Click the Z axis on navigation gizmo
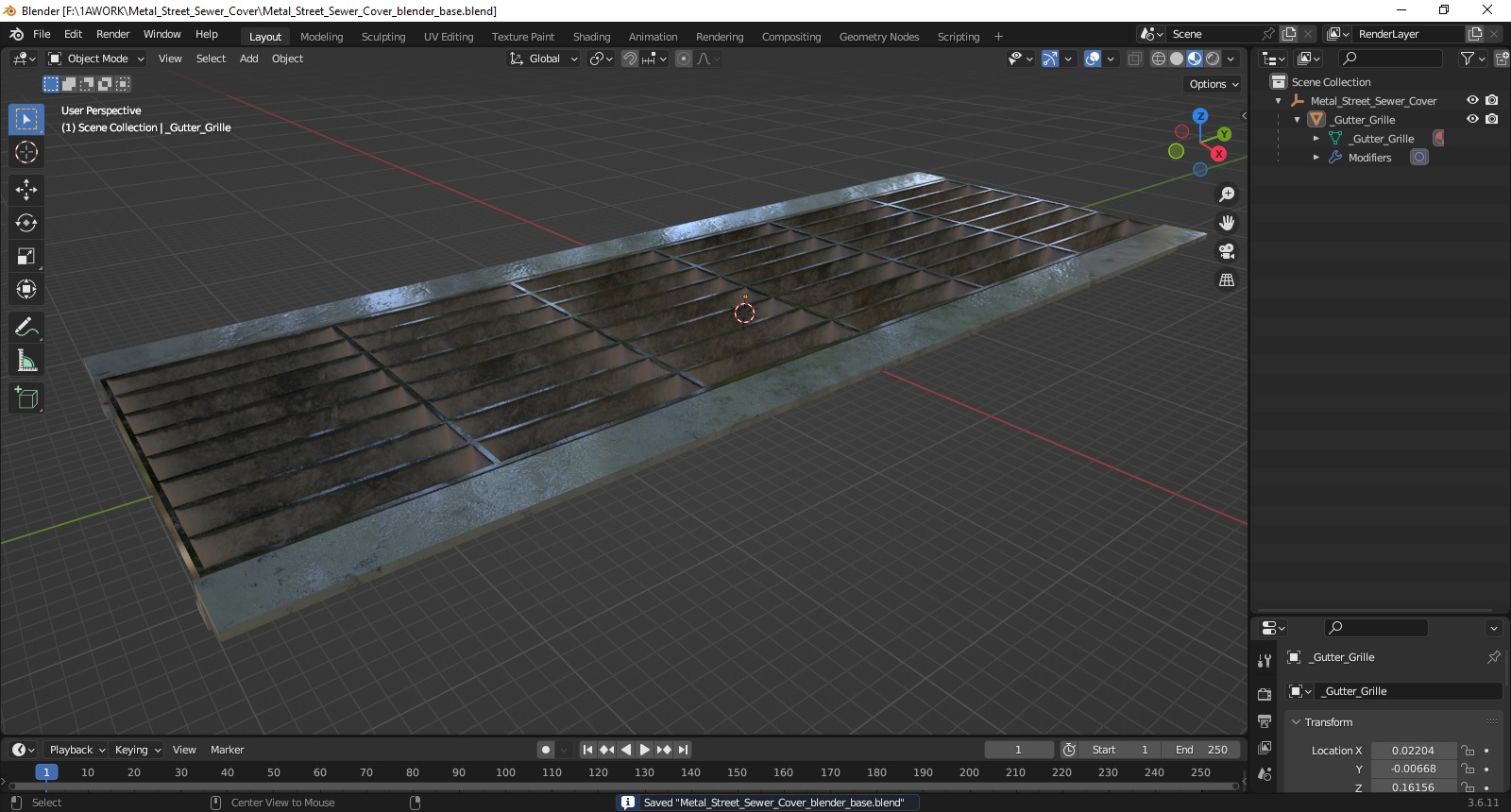Viewport: 1511px width, 812px height. (1200, 116)
